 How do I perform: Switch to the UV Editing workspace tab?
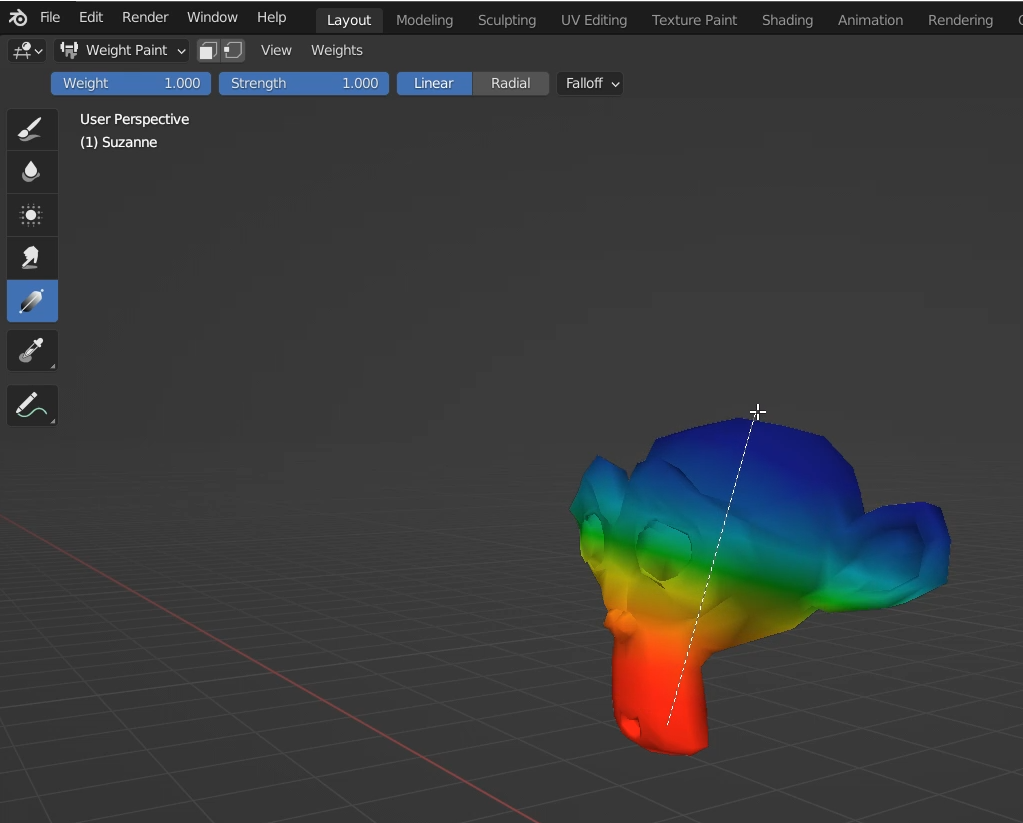[x=594, y=20]
